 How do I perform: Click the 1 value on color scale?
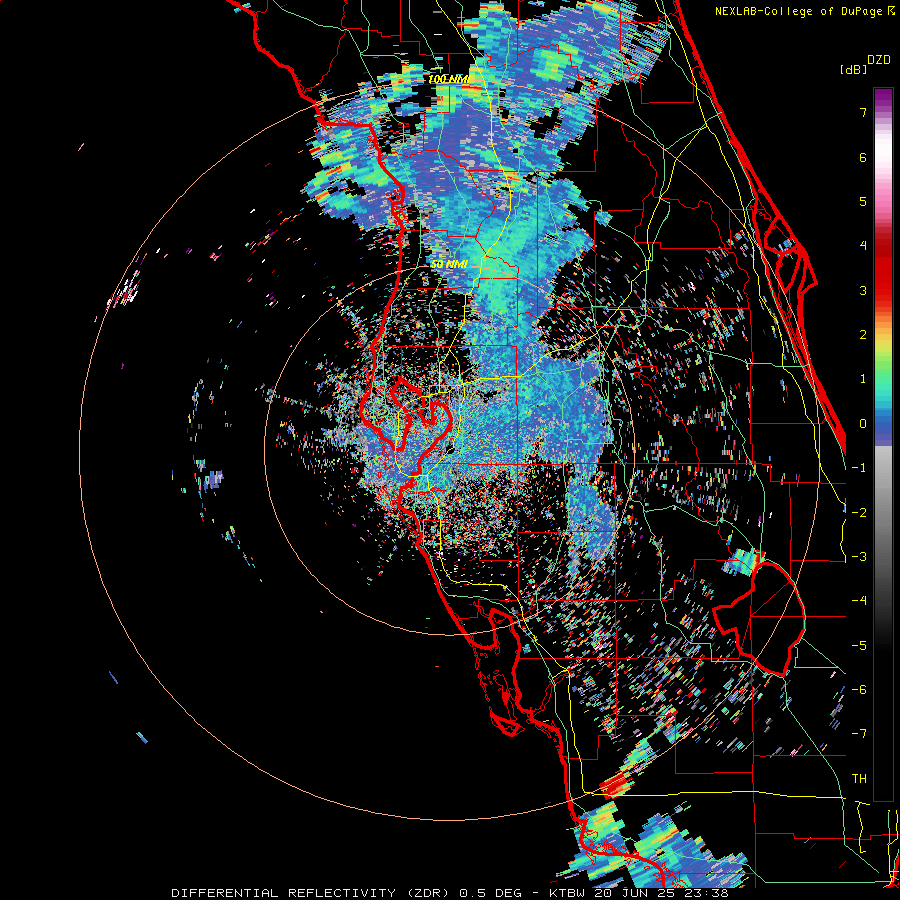coord(863,379)
